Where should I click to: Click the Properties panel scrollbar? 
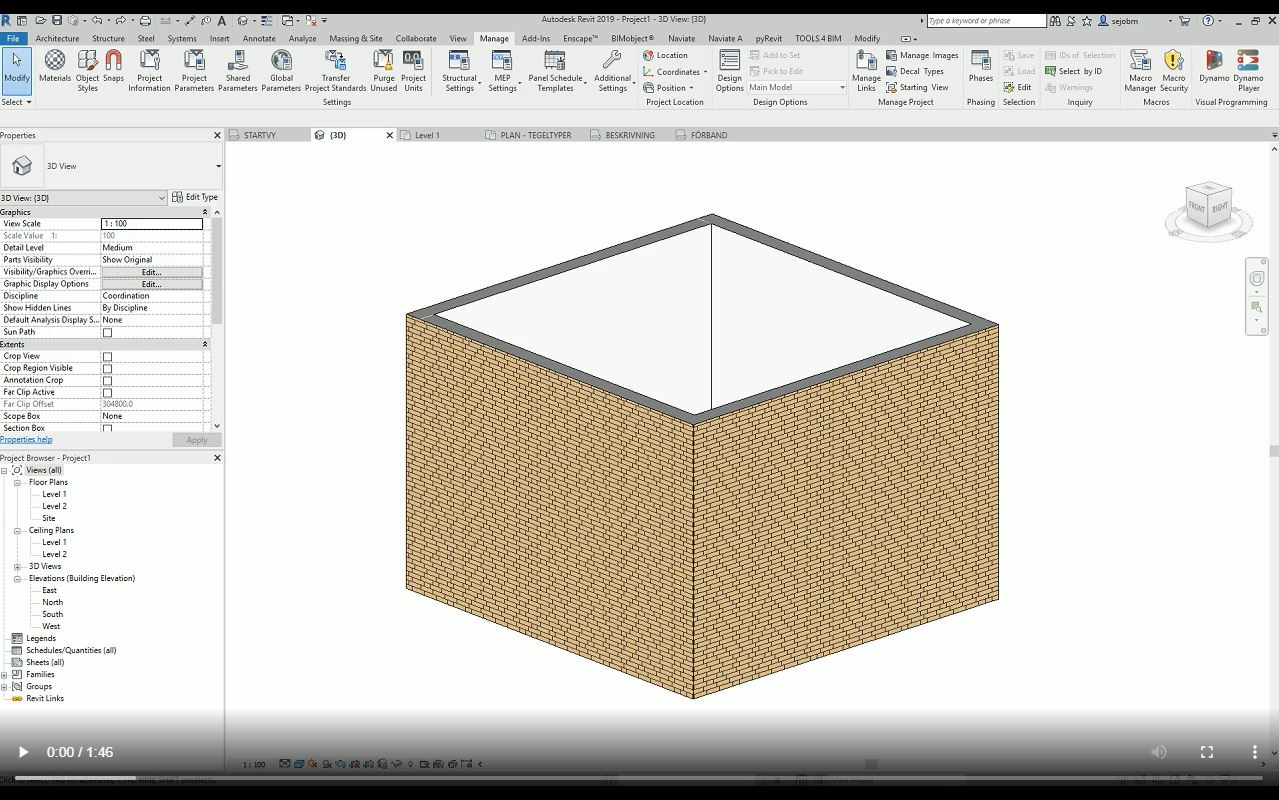(217, 270)
